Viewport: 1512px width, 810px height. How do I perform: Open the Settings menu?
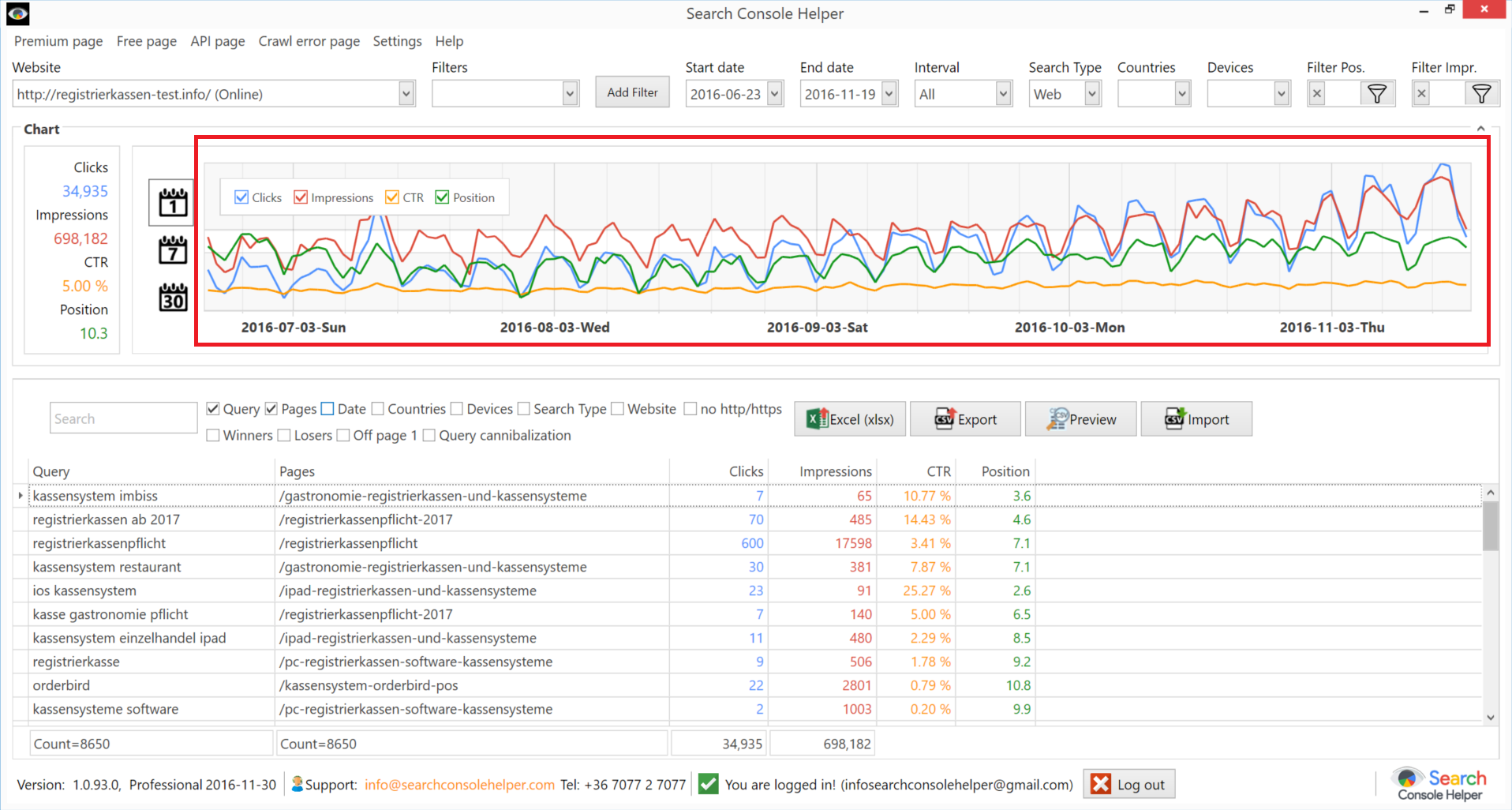(x=397, y=41)
